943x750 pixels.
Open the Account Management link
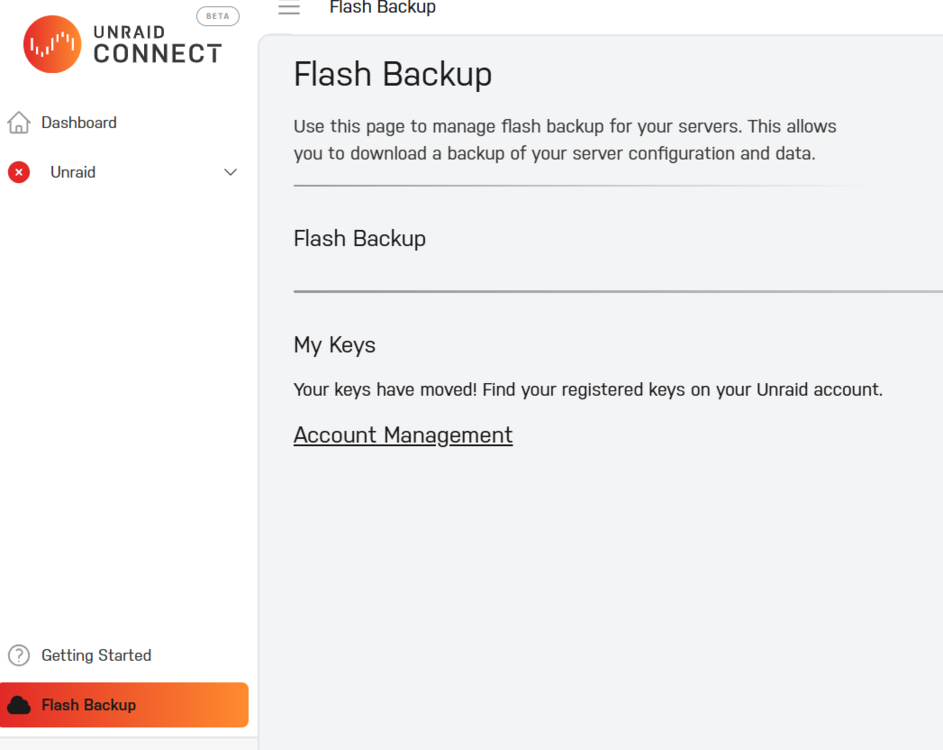point(403,435)
